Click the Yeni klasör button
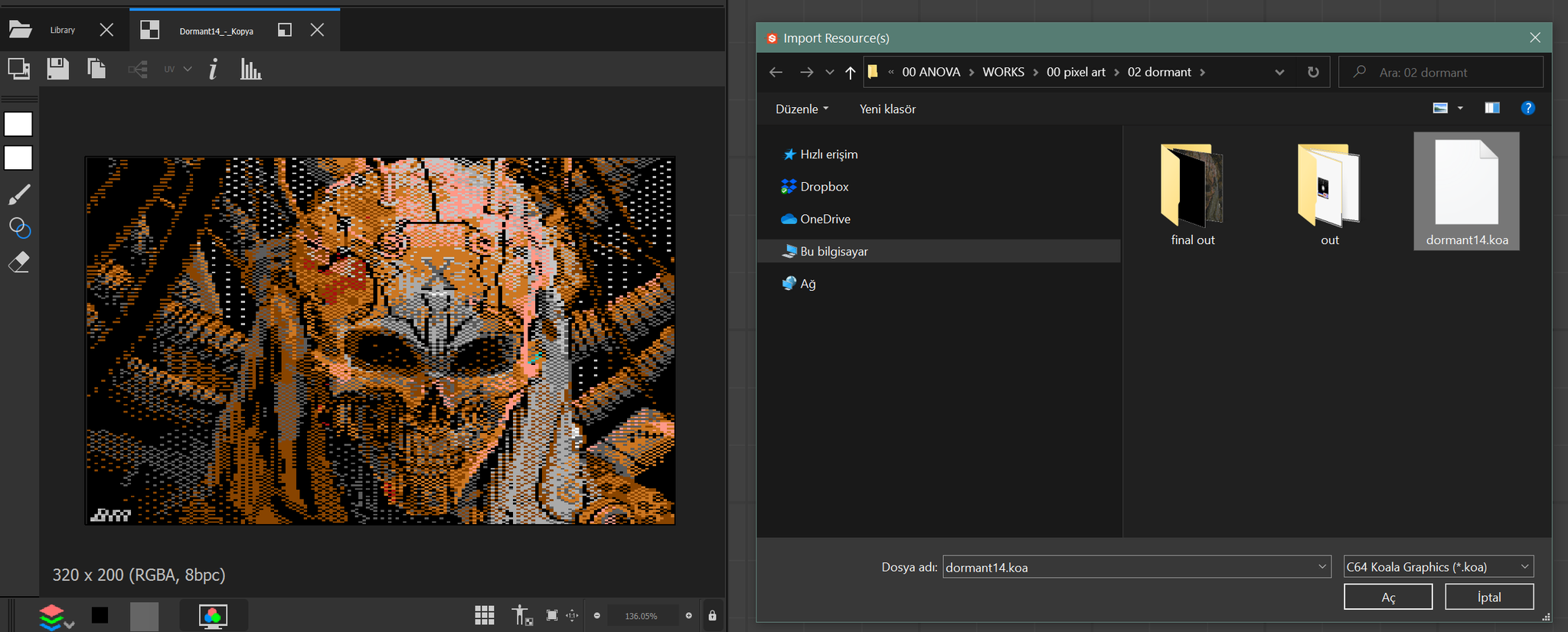Screen dimensions: 1568x632 pos(887,109)
